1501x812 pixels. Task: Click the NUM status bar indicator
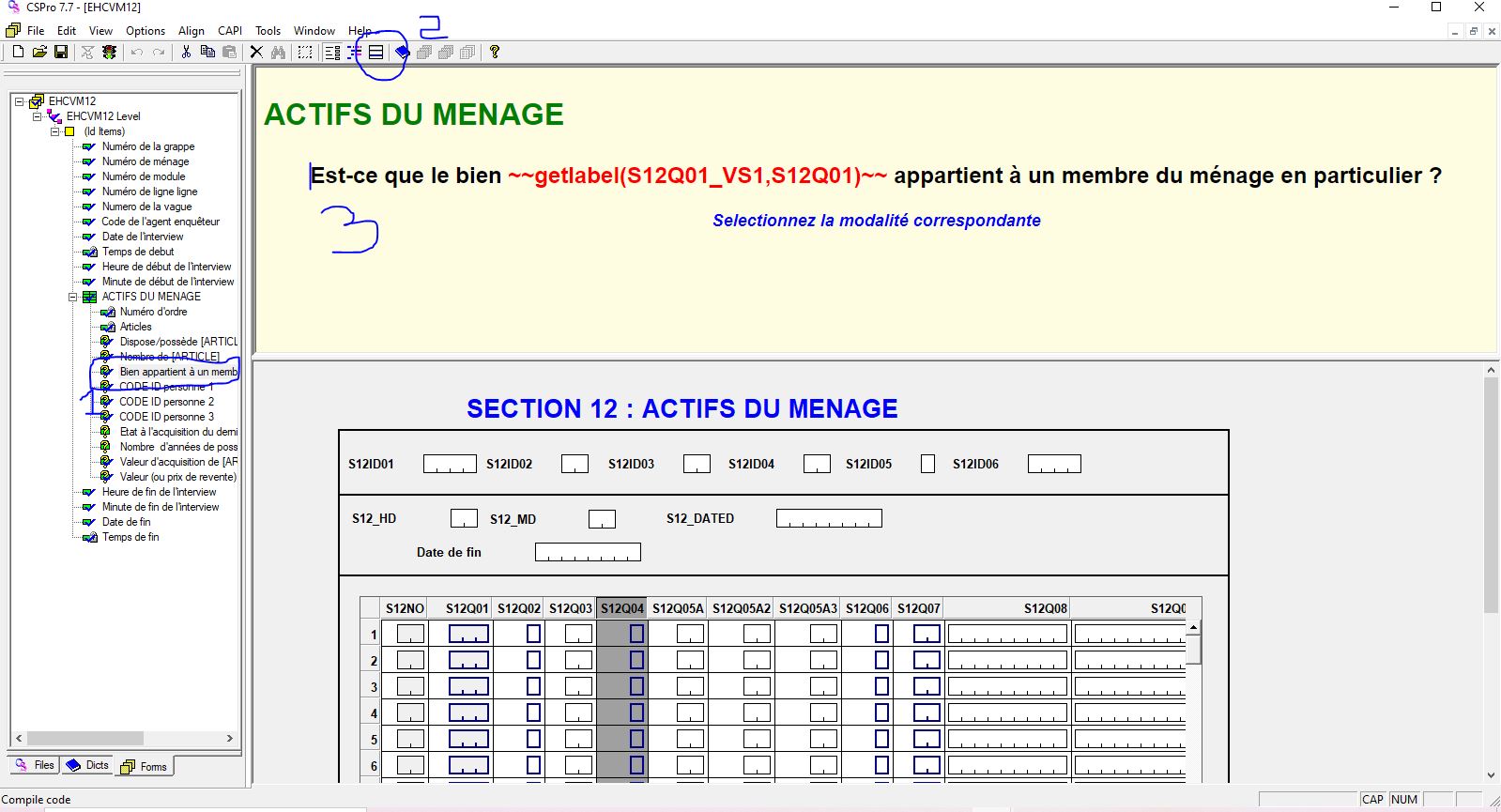tap(1404, 800)
